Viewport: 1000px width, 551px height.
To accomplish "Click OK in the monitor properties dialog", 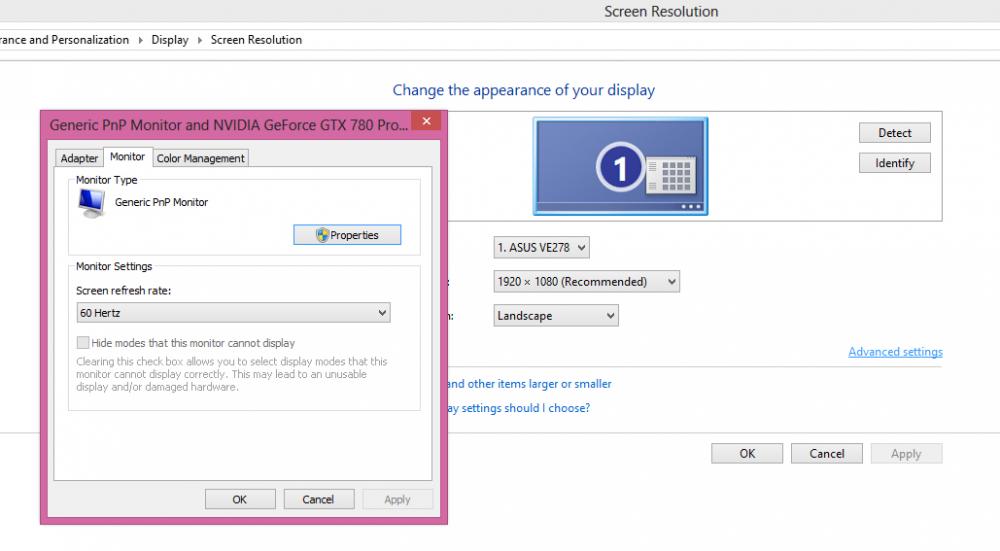I will pyautogui.click(x=240, y=499).
